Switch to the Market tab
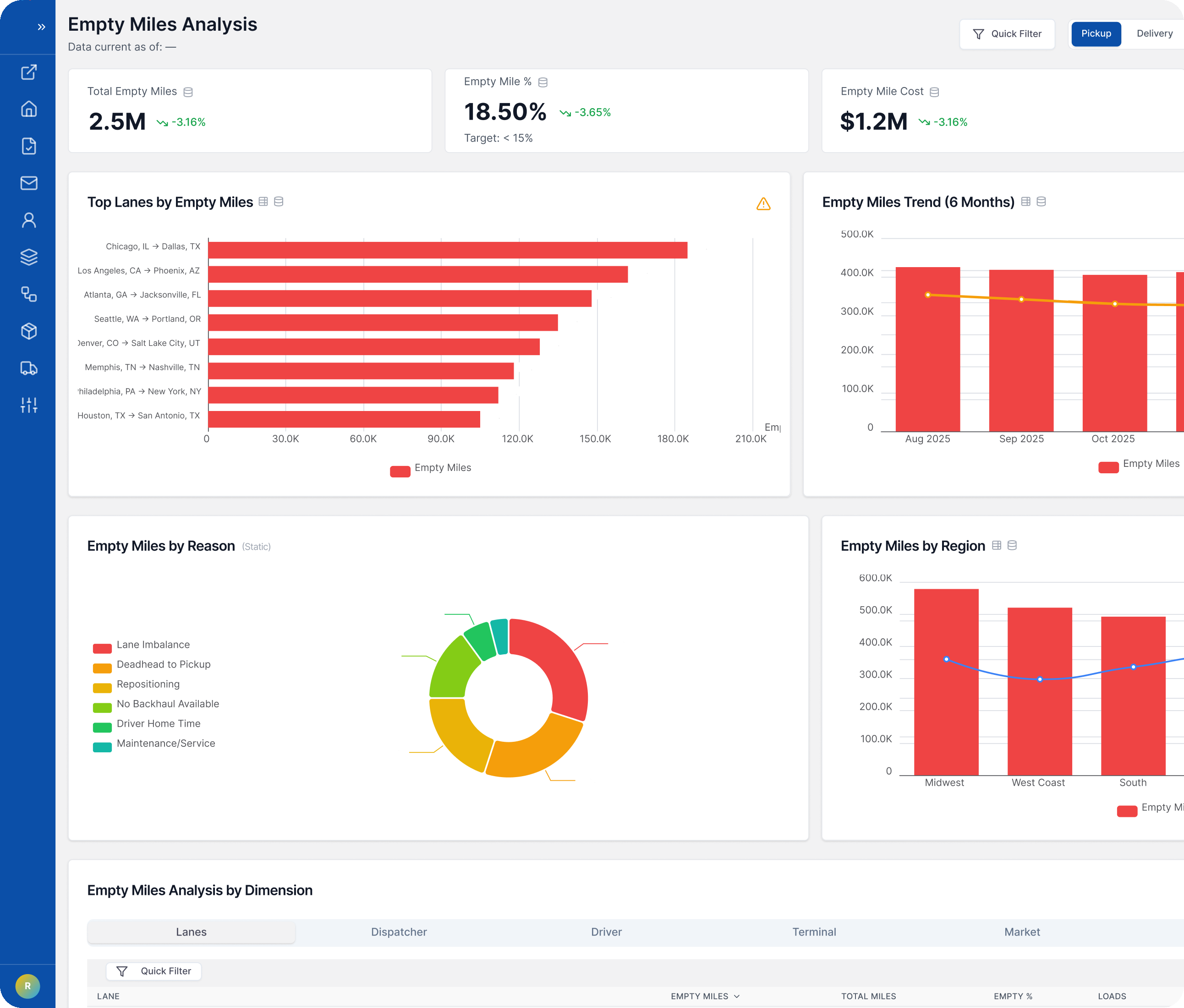 click(1022, 931)
